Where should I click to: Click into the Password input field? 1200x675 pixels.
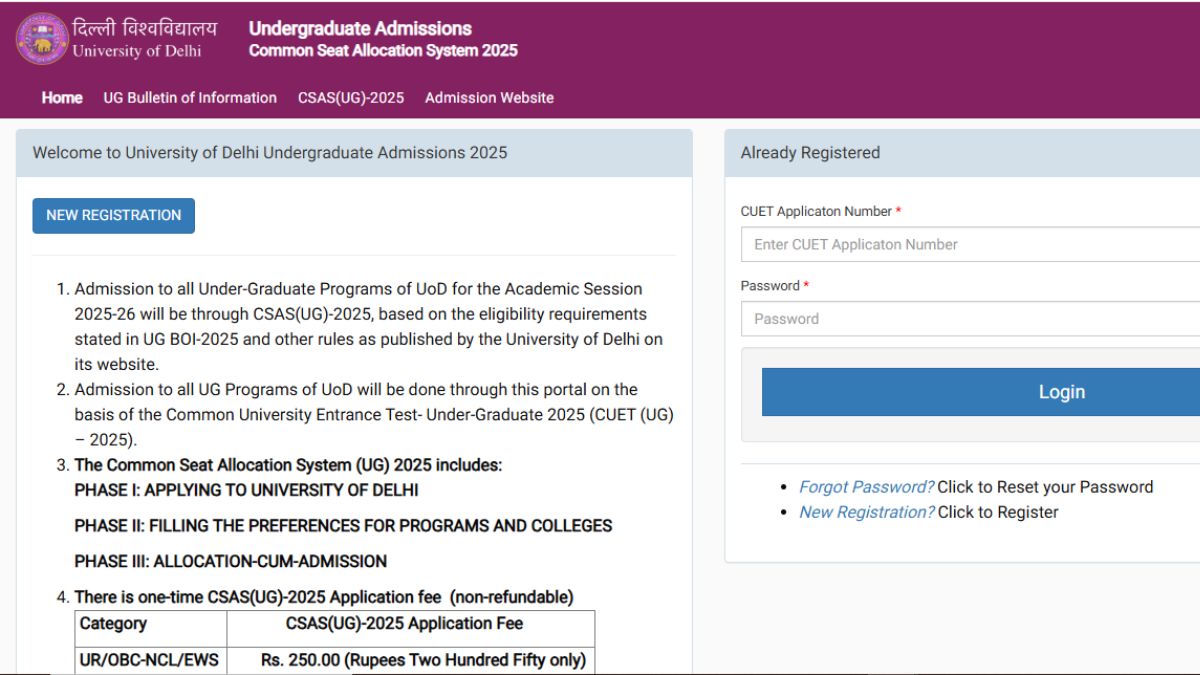970,319
